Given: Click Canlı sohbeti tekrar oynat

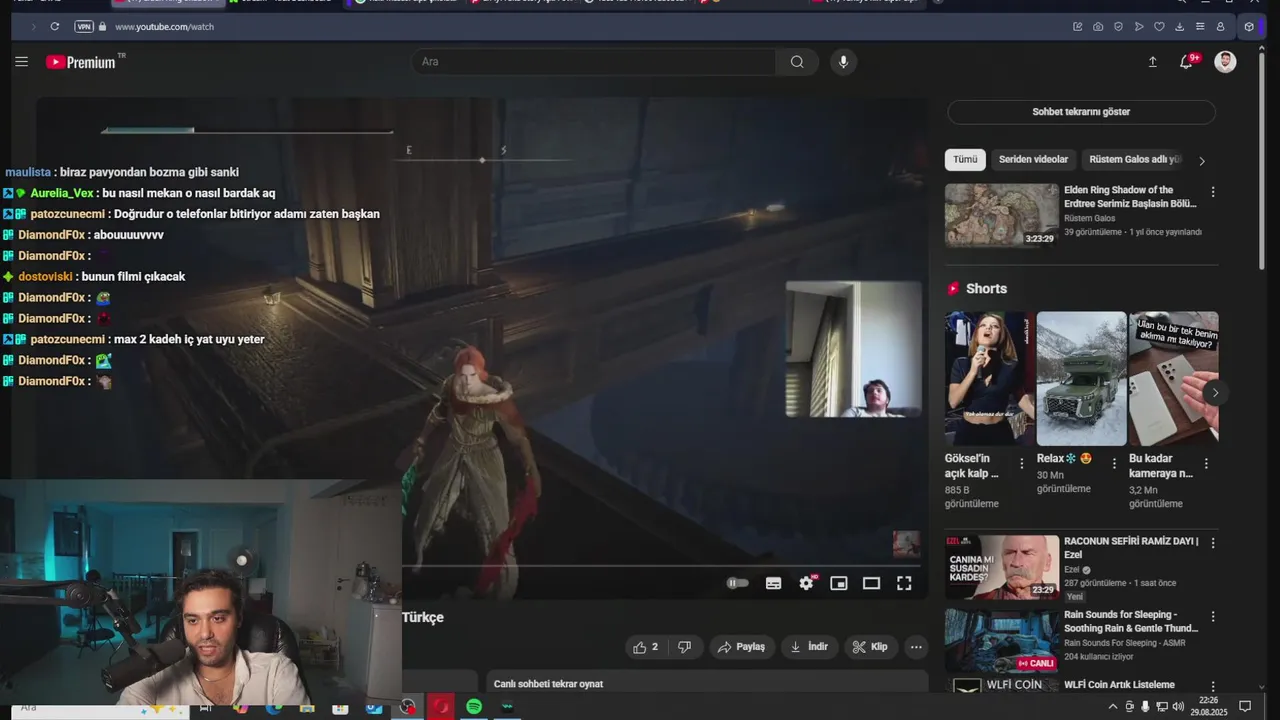Looking at the screenshot, I should pyautogui.click(x=548, y=684).
